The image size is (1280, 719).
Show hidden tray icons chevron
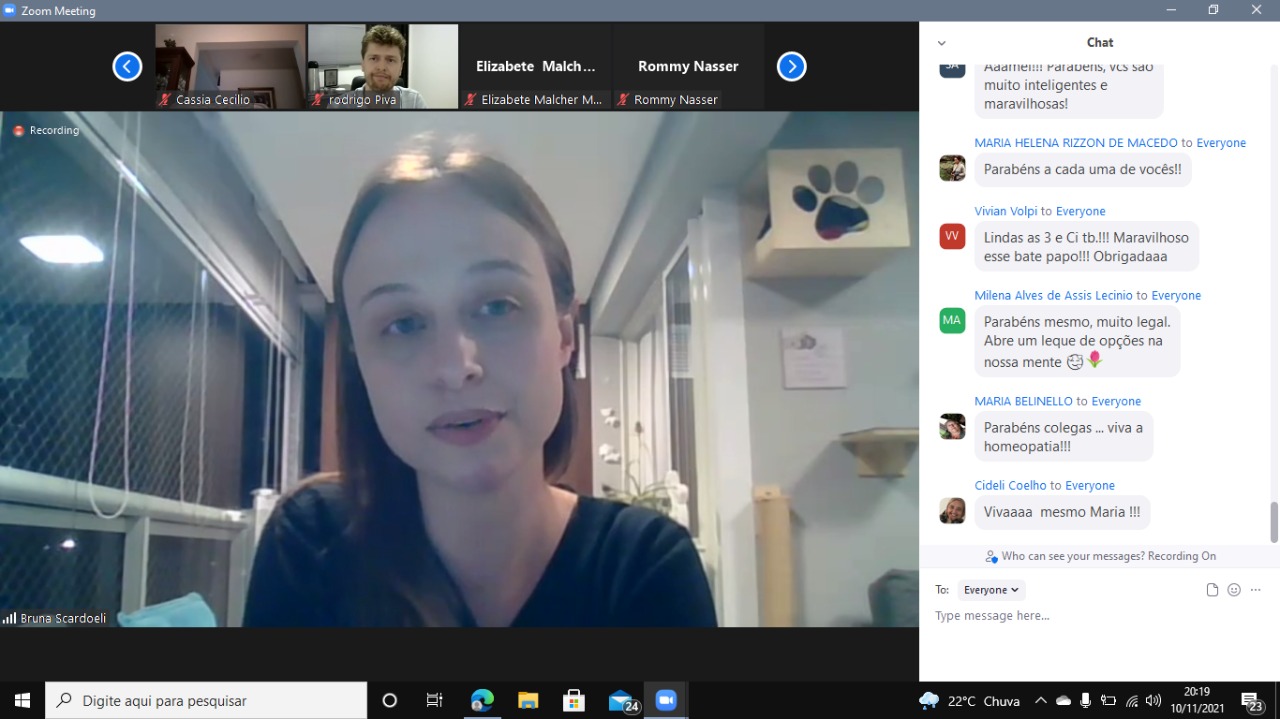(x=1040, y=700)
